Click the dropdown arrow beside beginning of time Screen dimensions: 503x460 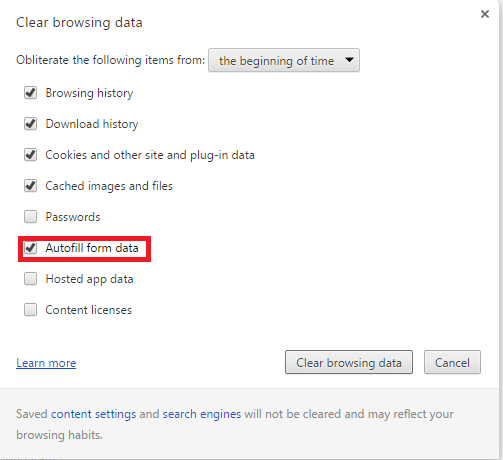pos(349,60)
